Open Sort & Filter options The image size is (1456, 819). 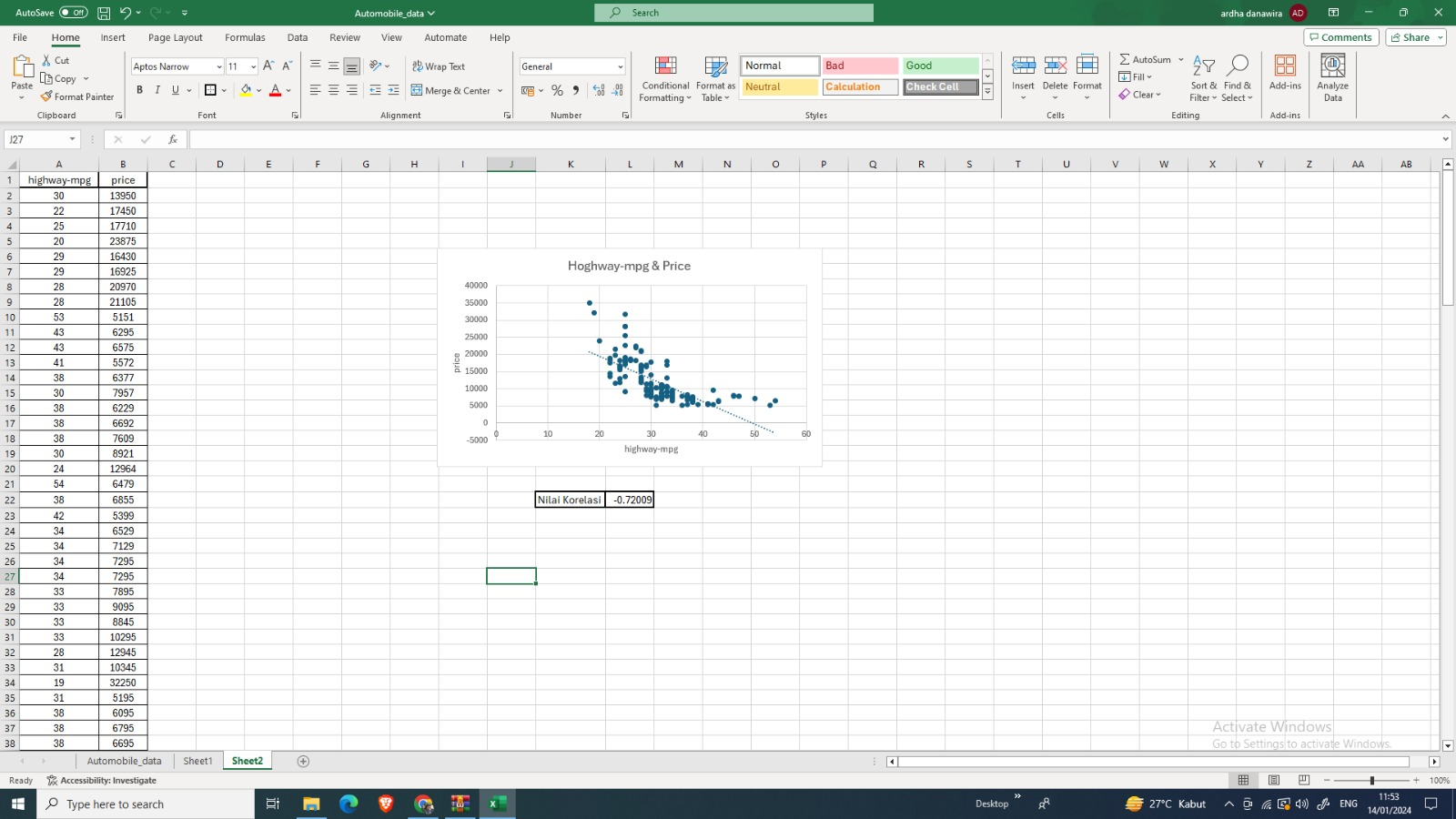click(1203, 79)
